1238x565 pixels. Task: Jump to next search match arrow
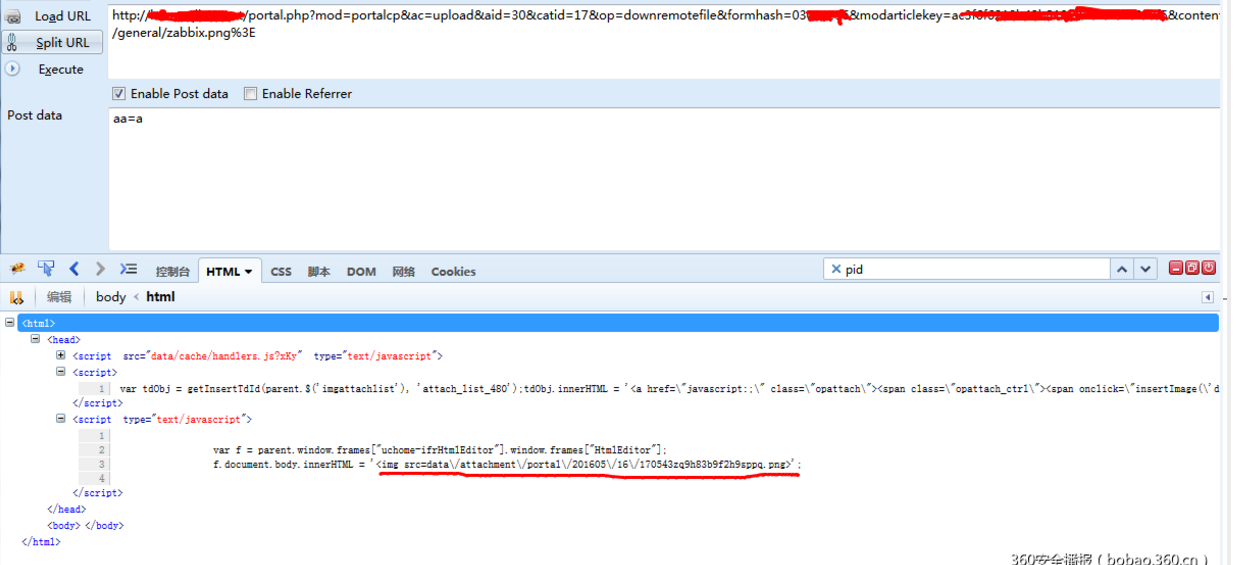(x=1146, y=269)
